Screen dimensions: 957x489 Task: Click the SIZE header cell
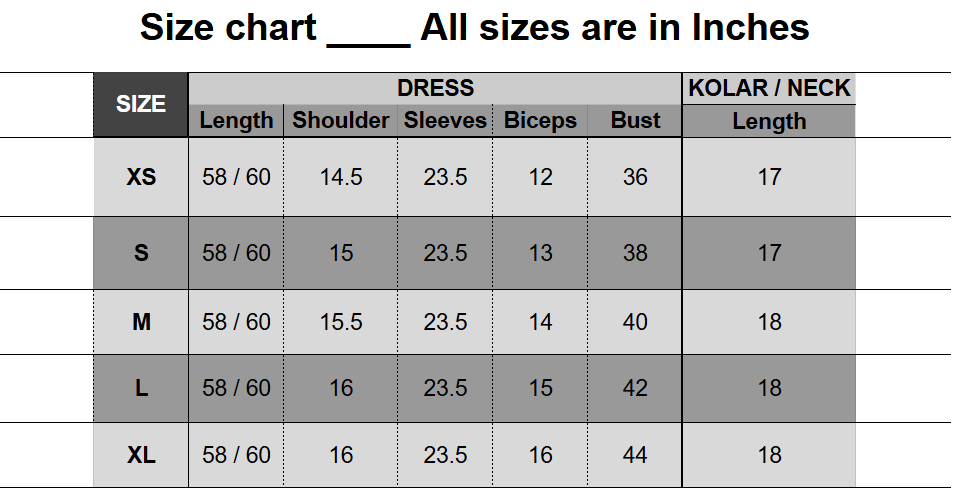pos(141,104)
